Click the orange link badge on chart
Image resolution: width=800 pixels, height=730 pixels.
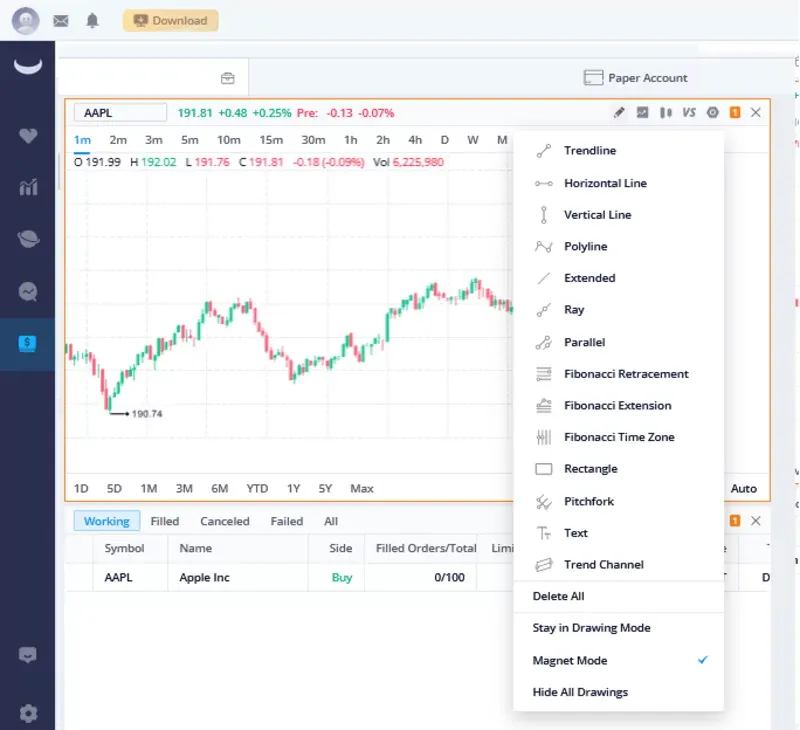(735, 112)
